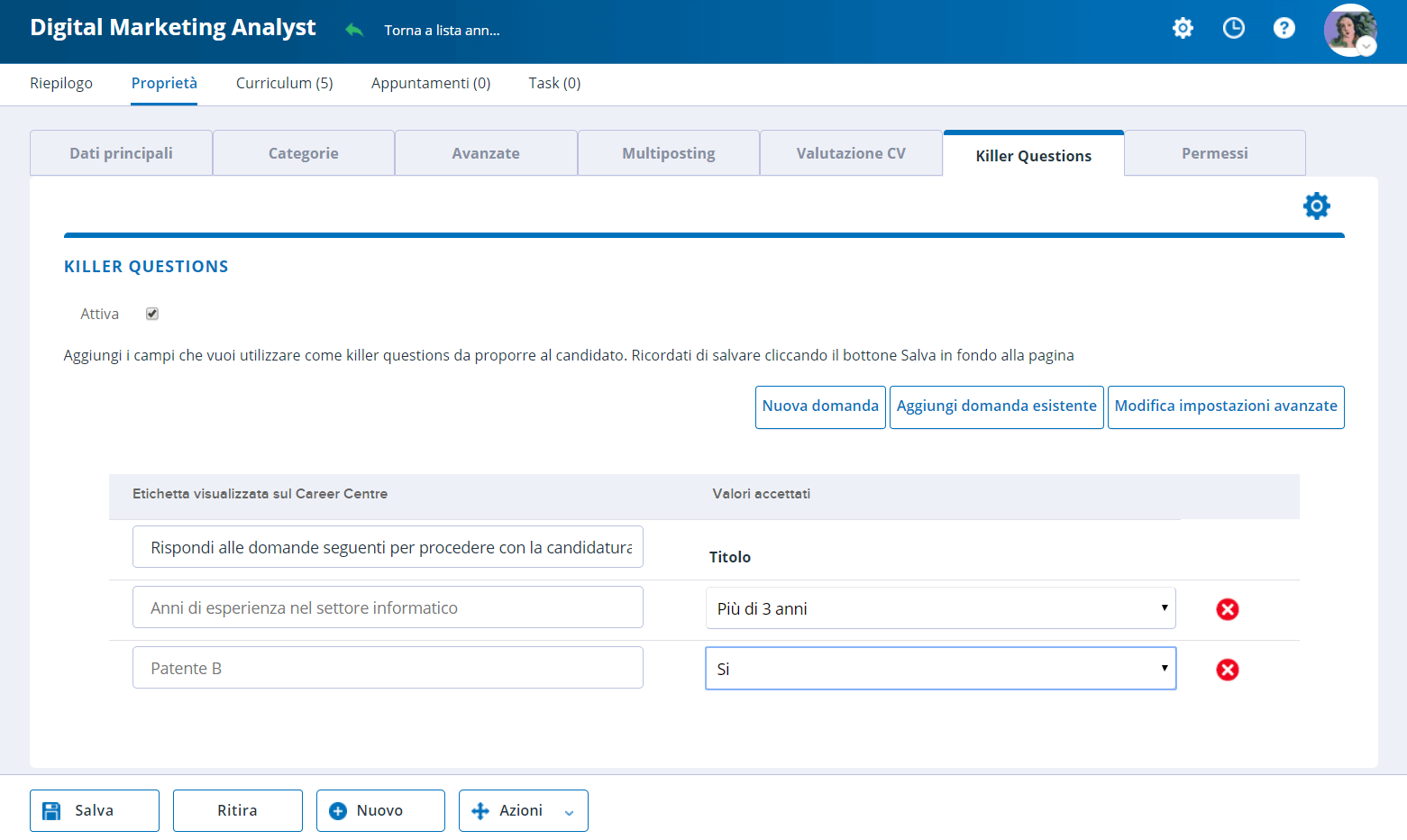This screenshot has height=840, width=1407.
Task: Click the Nuovo button
Action: (x=380, y=810)
